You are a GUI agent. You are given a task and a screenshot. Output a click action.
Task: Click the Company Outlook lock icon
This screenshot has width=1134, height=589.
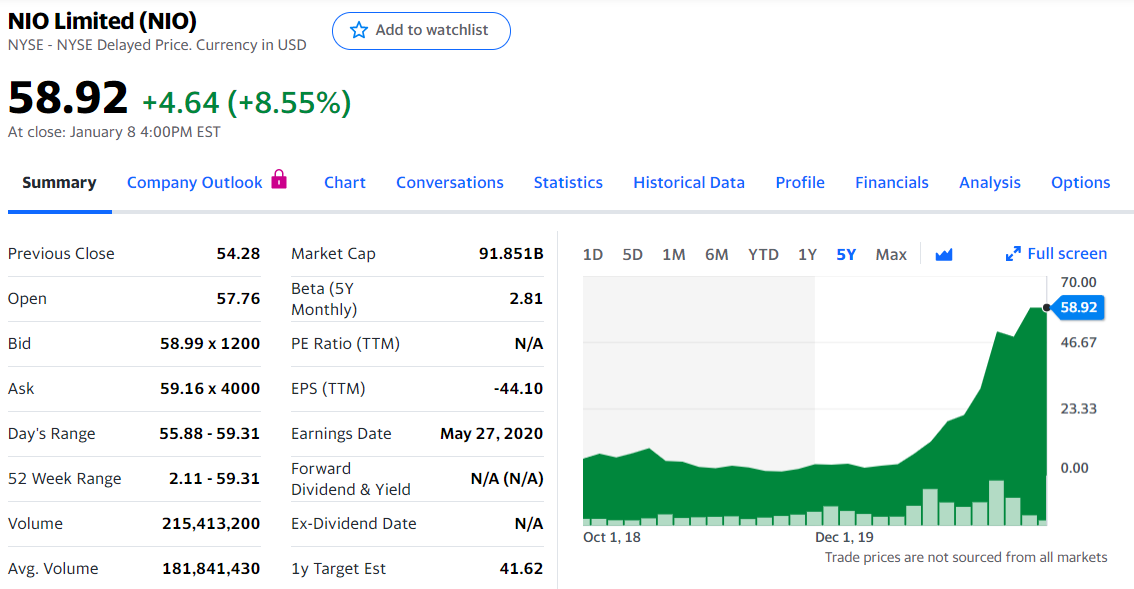[279, 179]
